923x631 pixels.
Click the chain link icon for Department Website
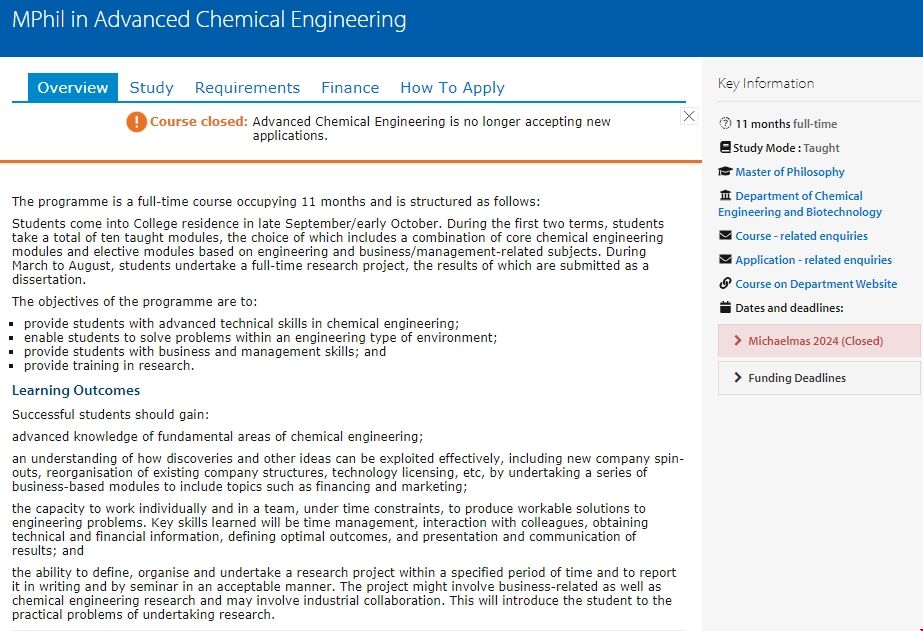tap(726, 284)
